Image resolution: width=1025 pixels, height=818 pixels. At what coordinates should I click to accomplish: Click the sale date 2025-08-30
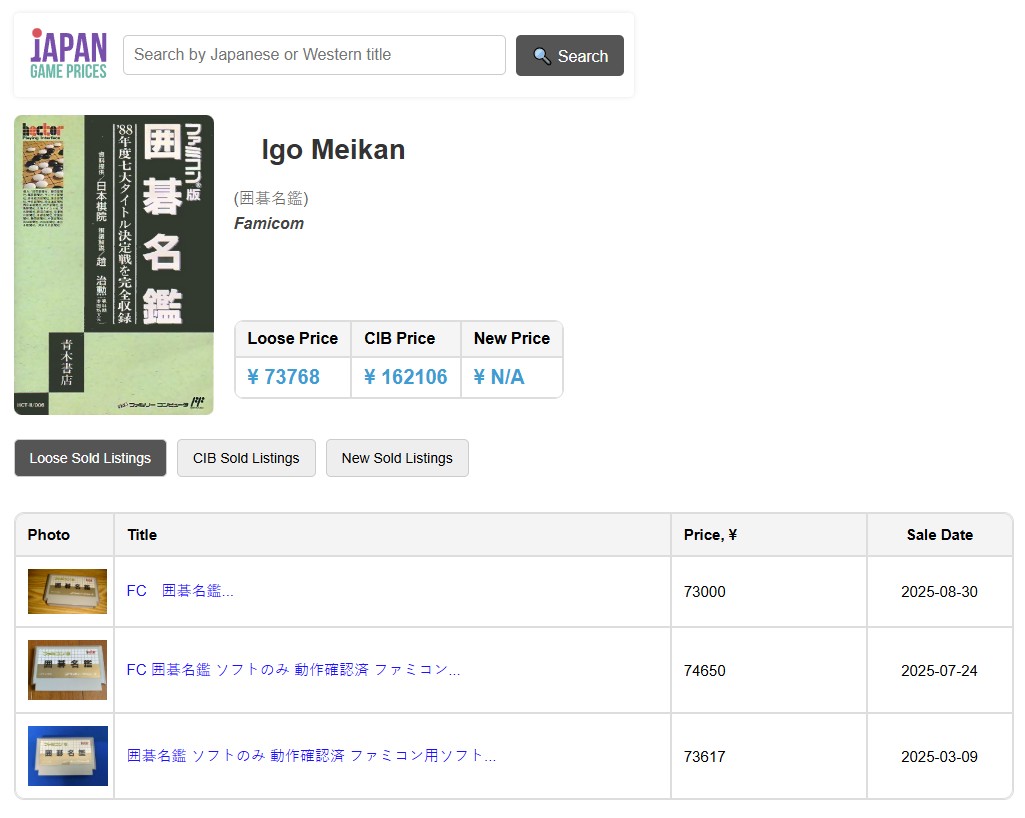pyautogui.click(x=939, y=592)
